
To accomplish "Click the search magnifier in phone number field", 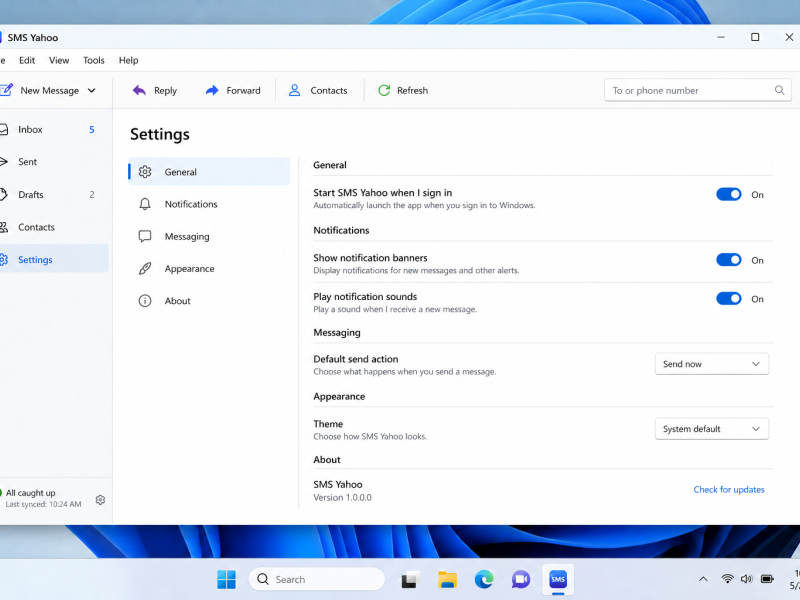I will (779, 90).
